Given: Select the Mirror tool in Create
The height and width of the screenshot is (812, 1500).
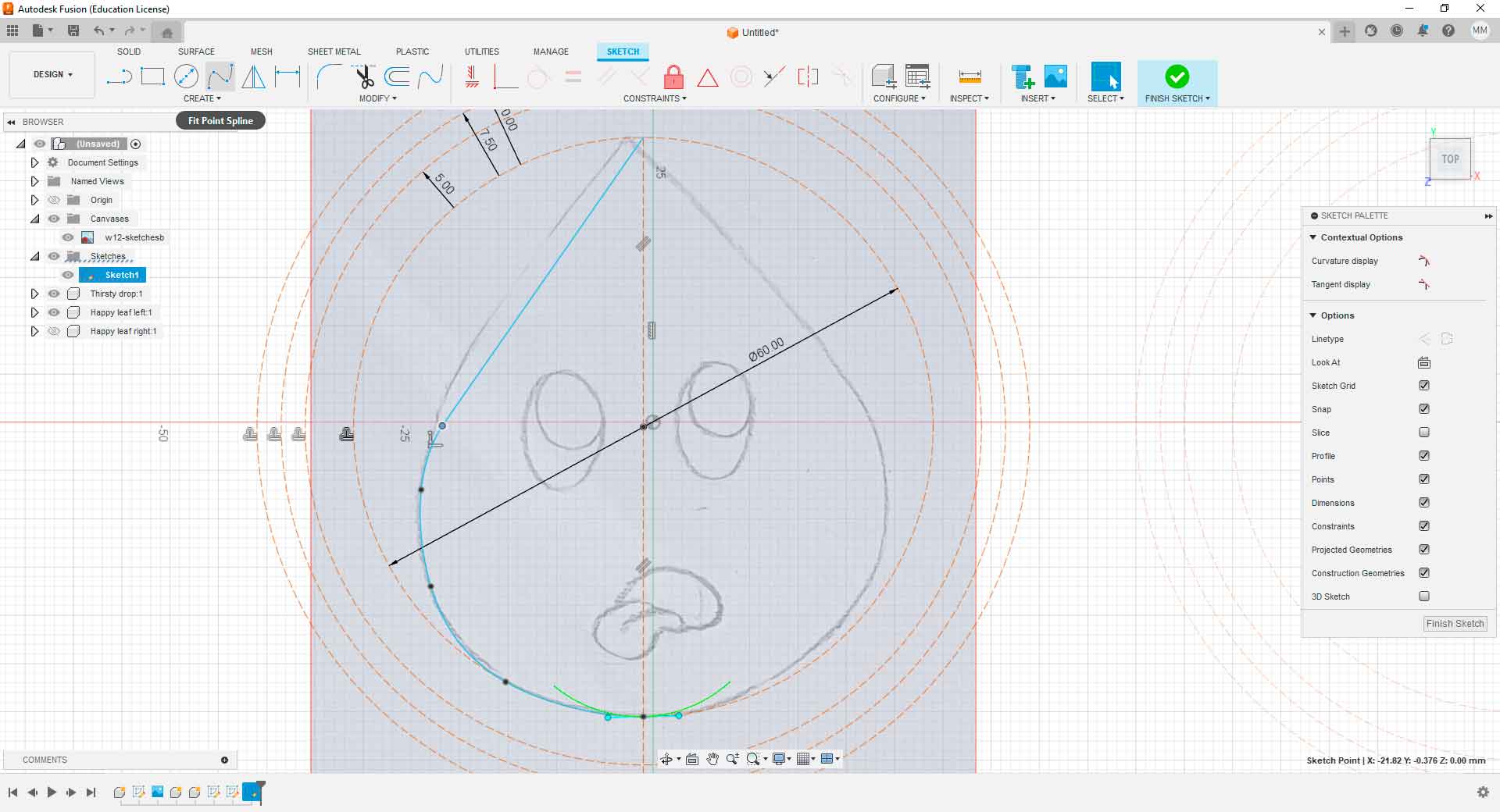Looking at the screenshot, I should 253,77.
